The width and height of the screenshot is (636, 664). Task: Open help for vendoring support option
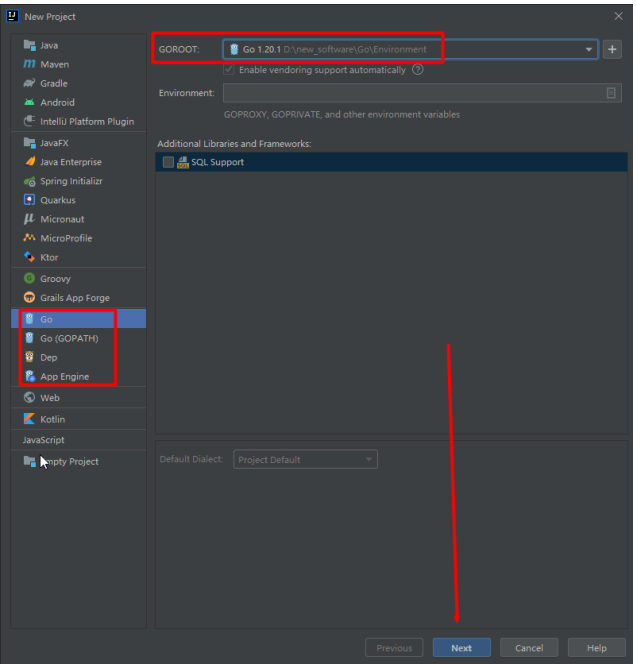click(418, 69)
